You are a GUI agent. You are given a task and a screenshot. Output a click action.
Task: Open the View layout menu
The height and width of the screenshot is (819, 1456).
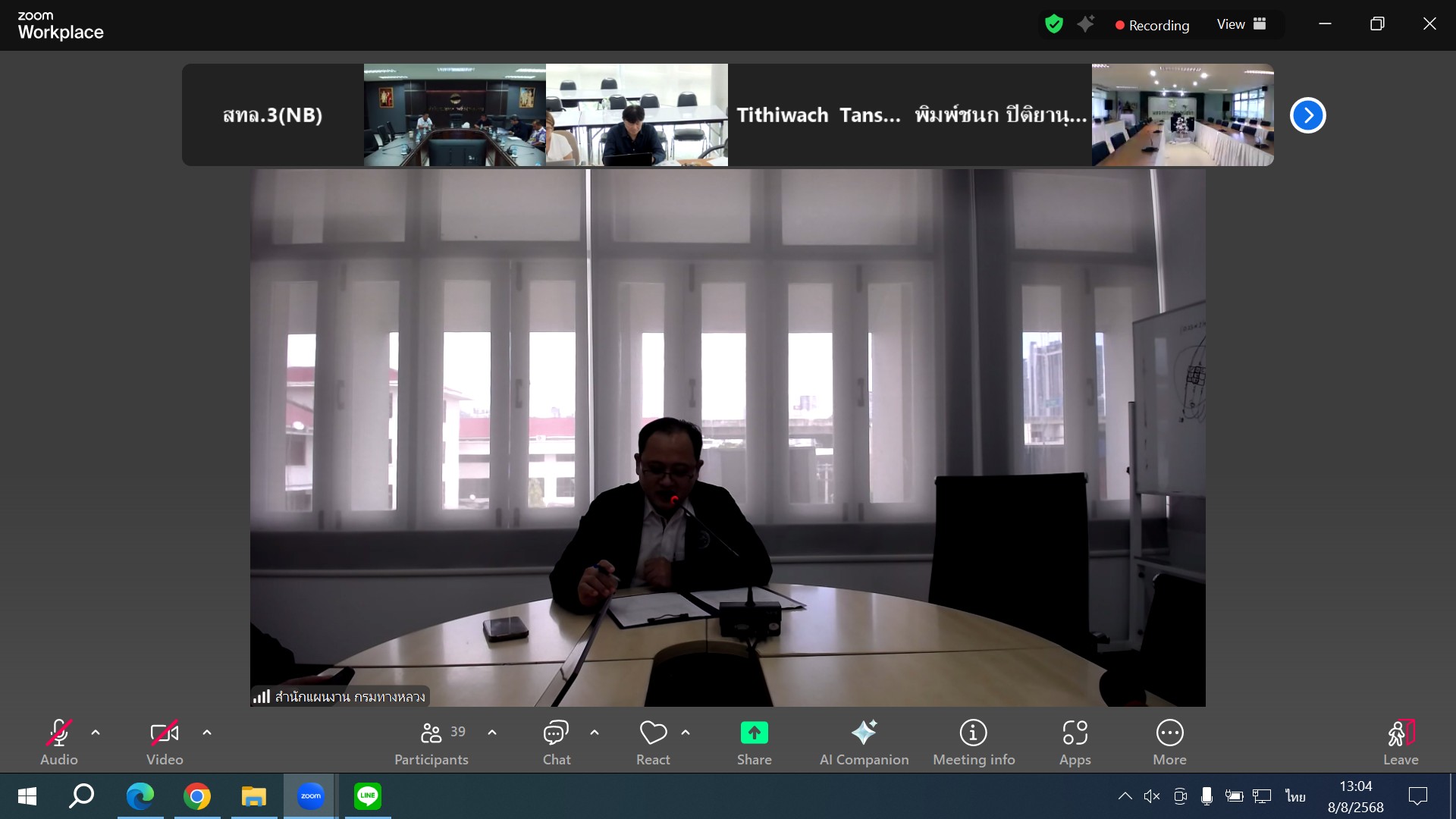click(x=1241, y=24)
